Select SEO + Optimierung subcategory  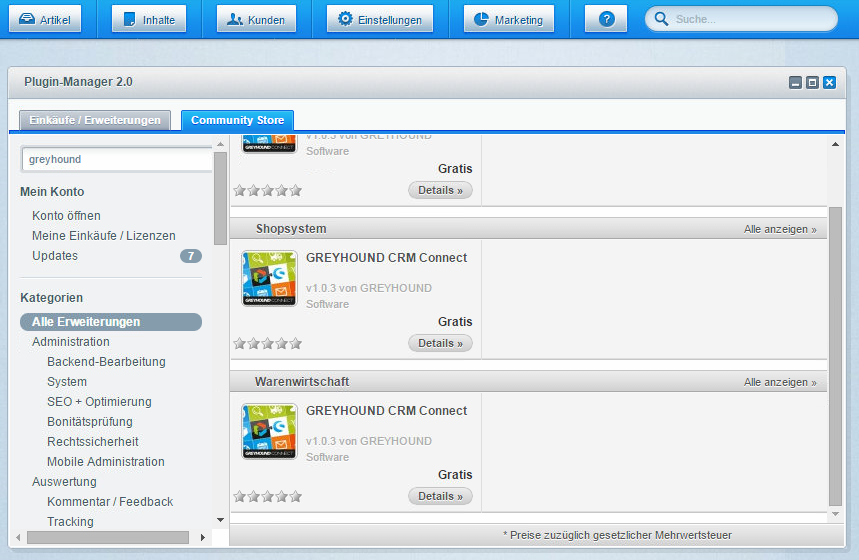tap(99, 402)
